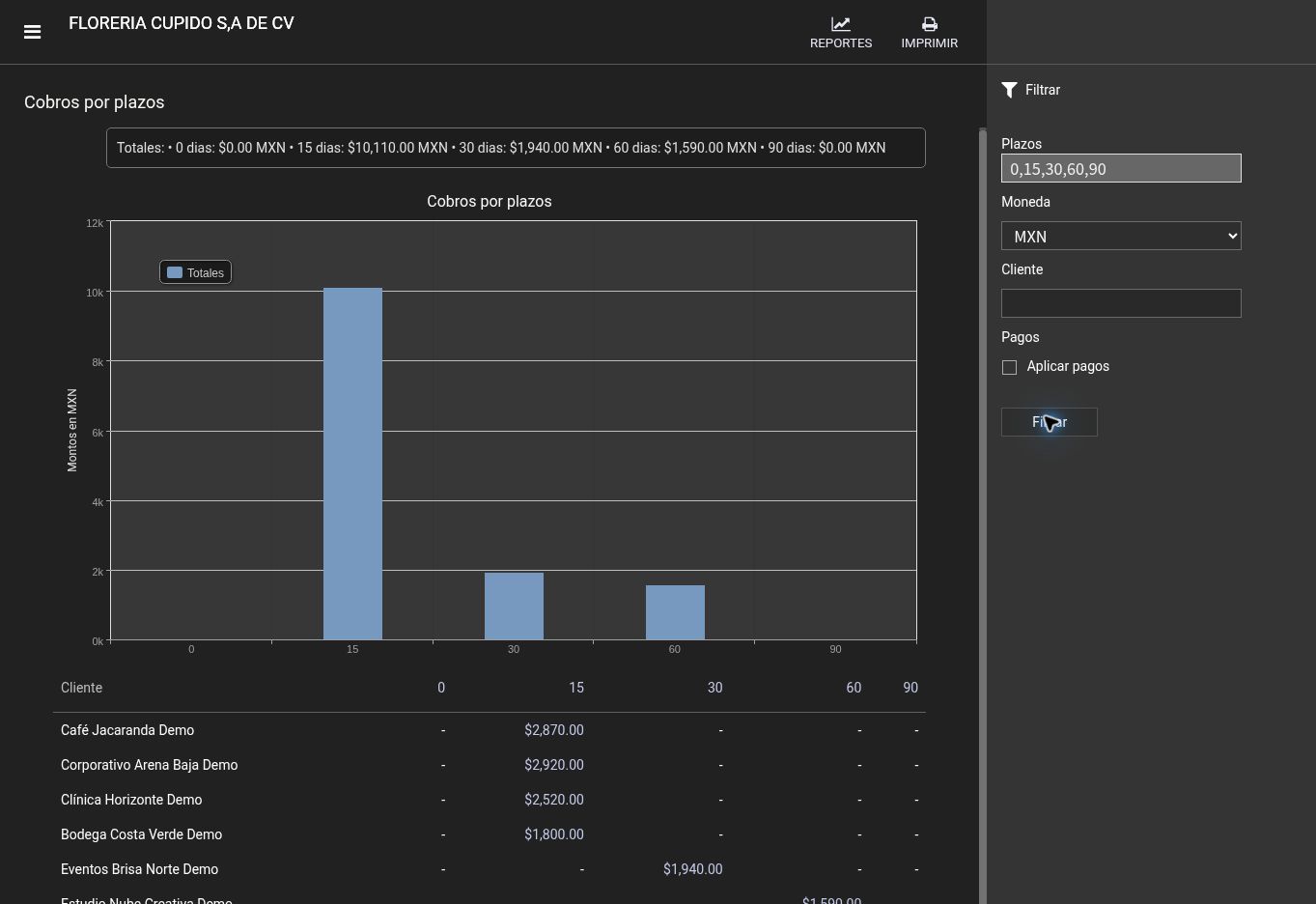Click the vertical scrollbar of the report
Screen dimensions: 1316x904
(983, 516)
